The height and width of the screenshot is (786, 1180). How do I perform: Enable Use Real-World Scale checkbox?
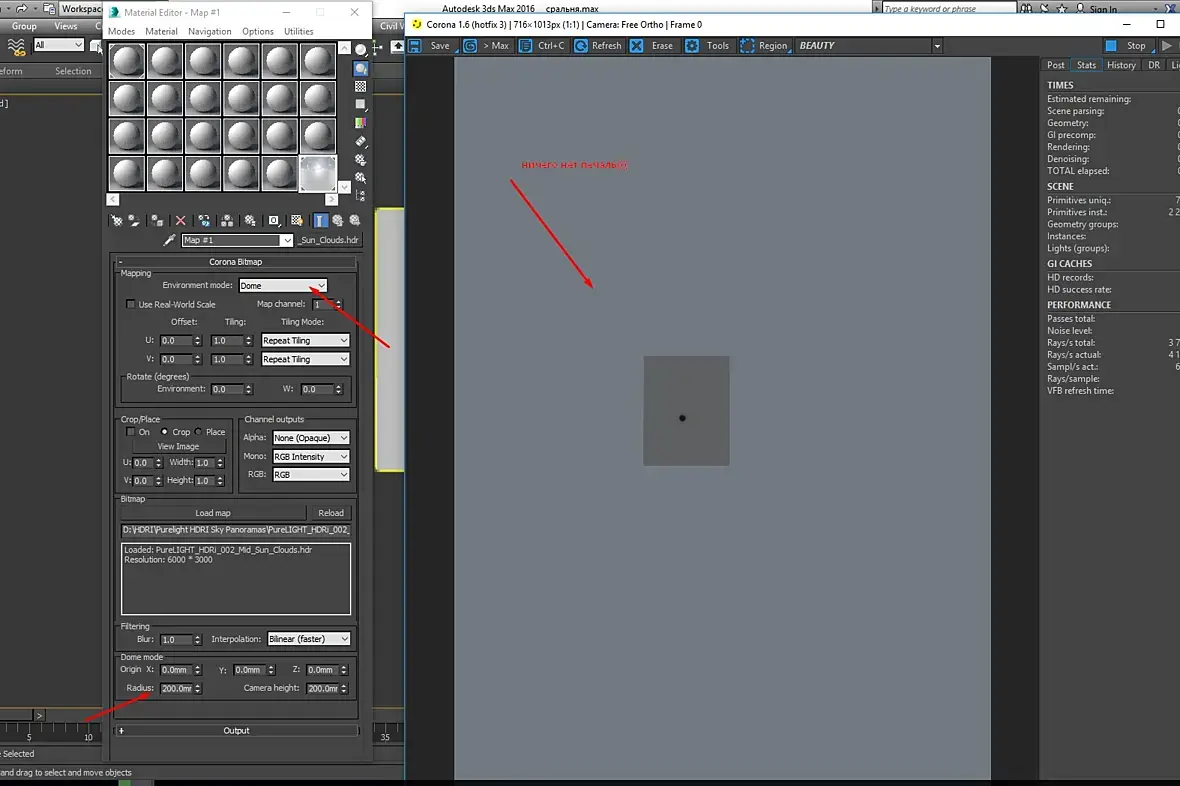coord(131,304)
